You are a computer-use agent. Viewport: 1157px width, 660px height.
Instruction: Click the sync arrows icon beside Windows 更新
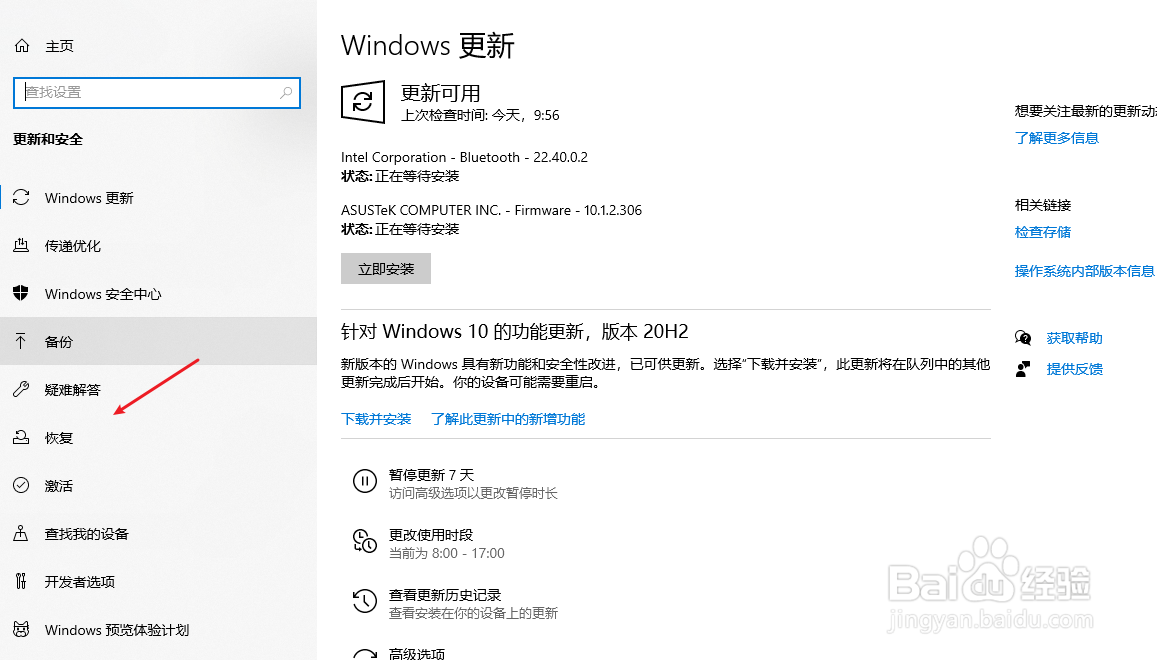click(x=21, y=197)
